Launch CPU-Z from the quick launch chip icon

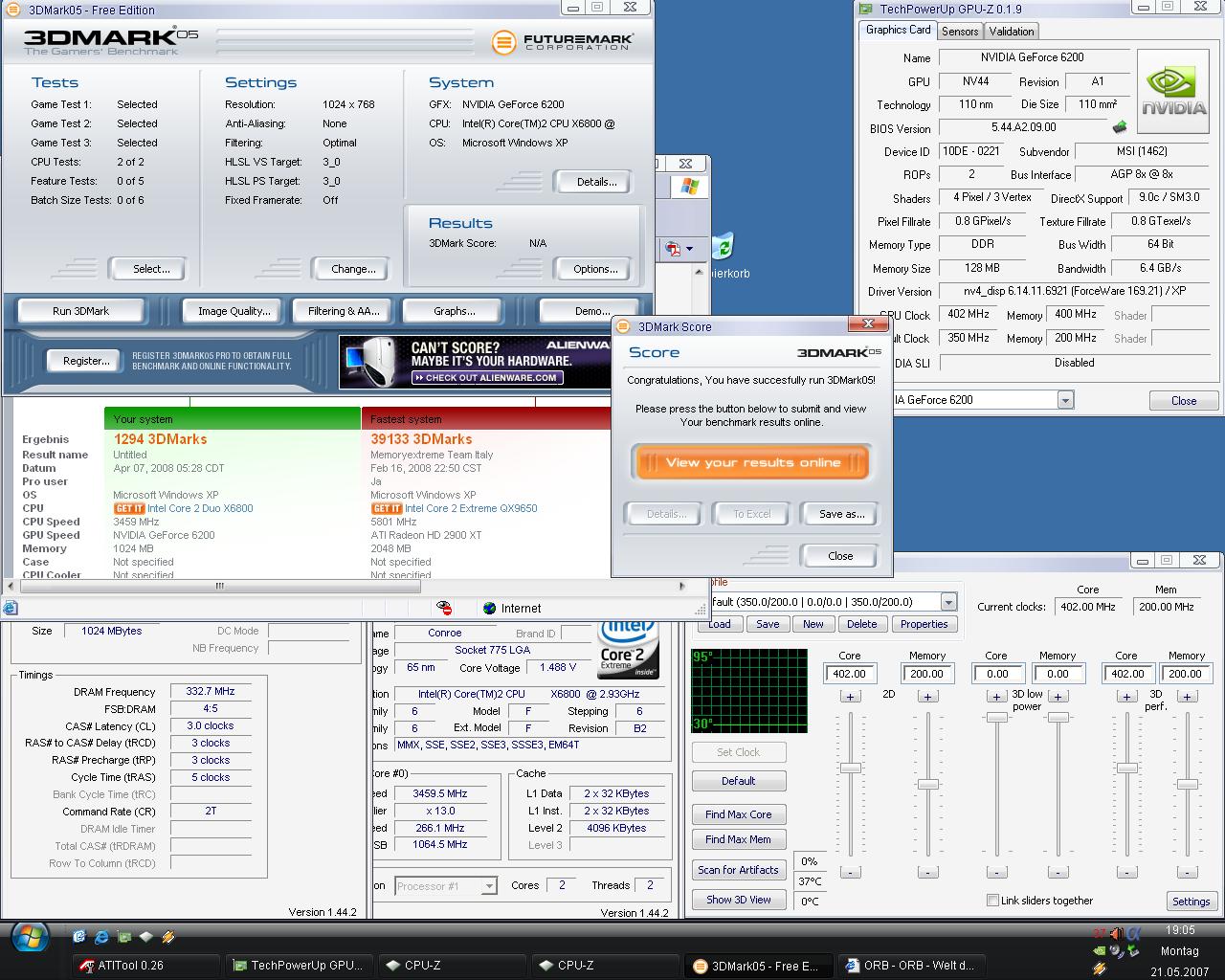[x=145, y=937]
